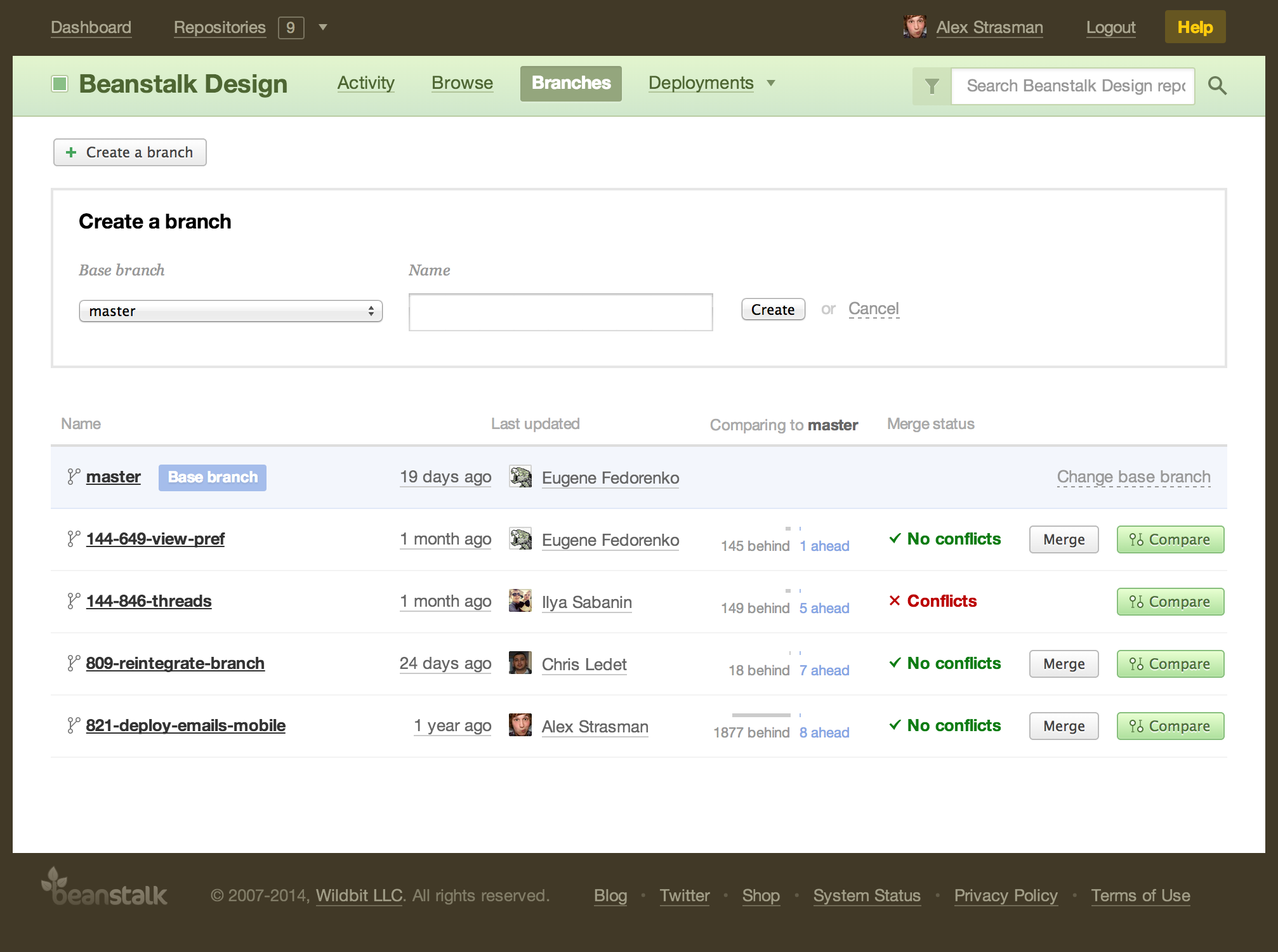Focus the Search Beanstalk Design repository field

tap(1073, 86)
